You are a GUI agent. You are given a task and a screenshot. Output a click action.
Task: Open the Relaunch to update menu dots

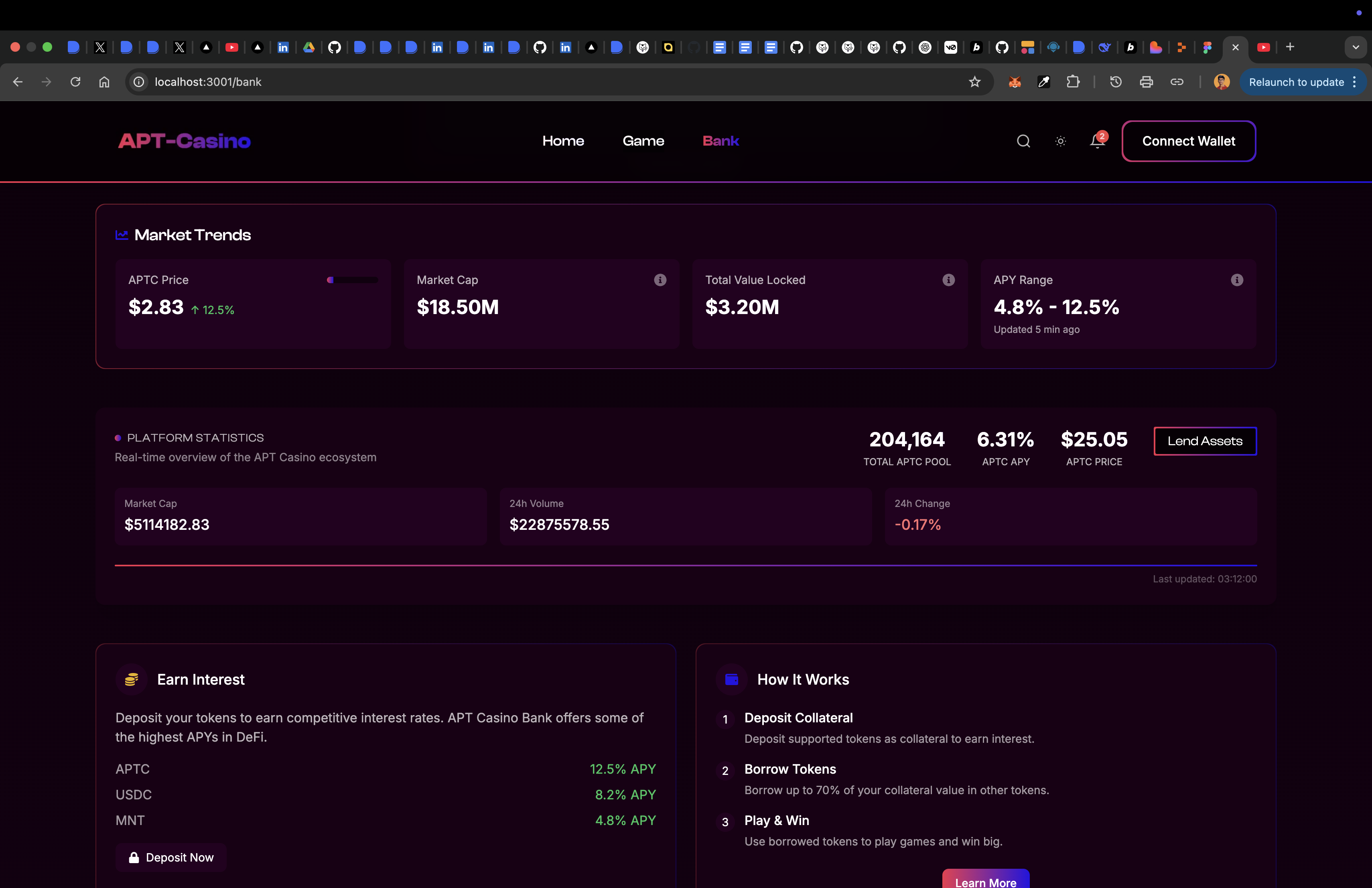pyautogui.click(x=1354, y=82)
